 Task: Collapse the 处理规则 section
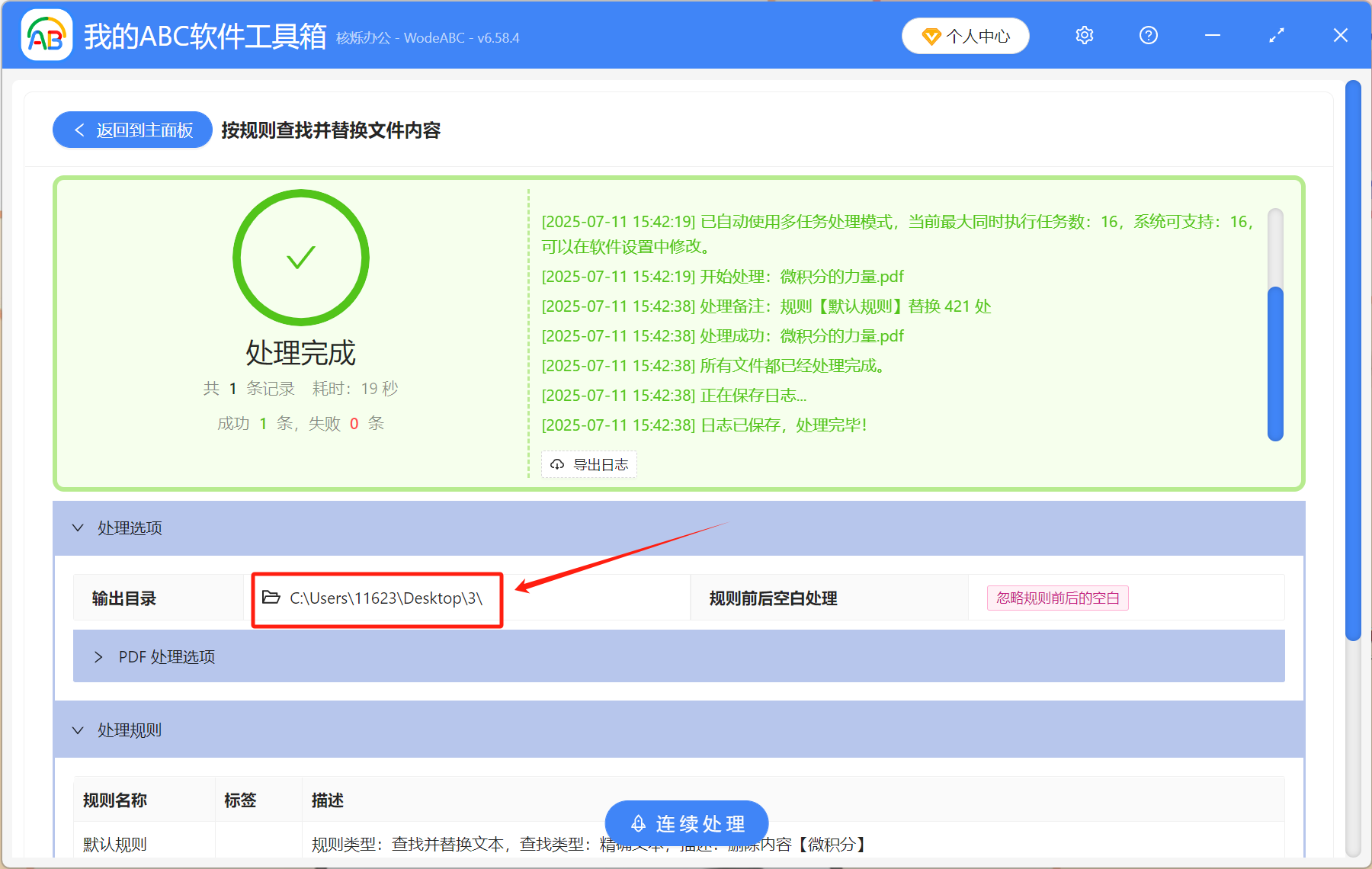pyautogui.click(x=78, y=730)
